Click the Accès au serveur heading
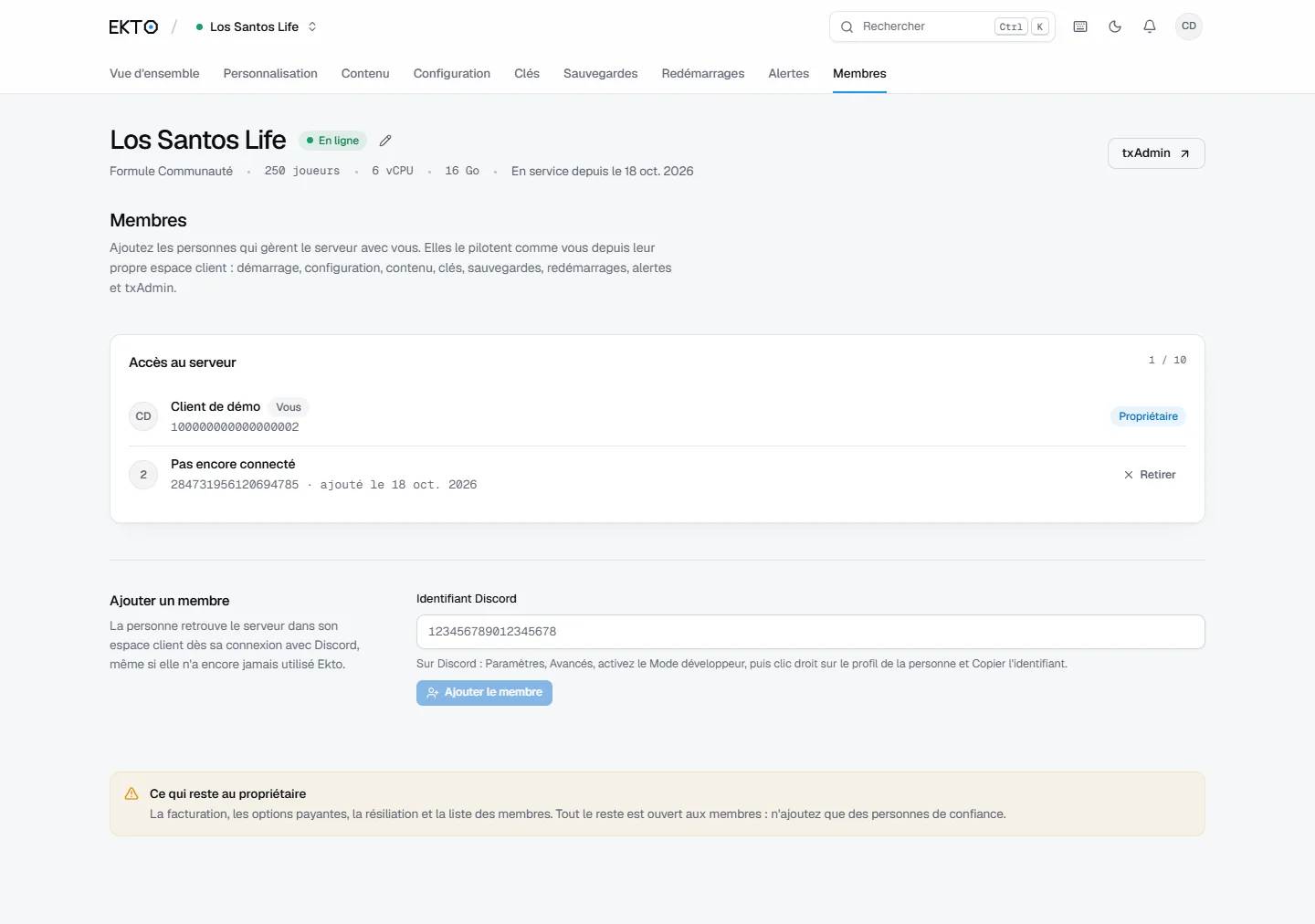This screenshot has width=1315, height=924. click(183, 362)
